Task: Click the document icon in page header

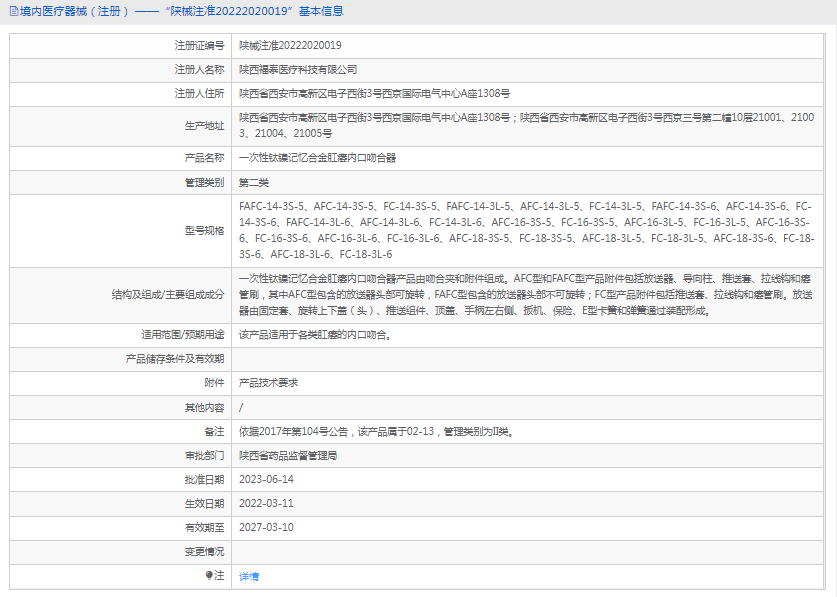Action: click(x=14, y=11)
